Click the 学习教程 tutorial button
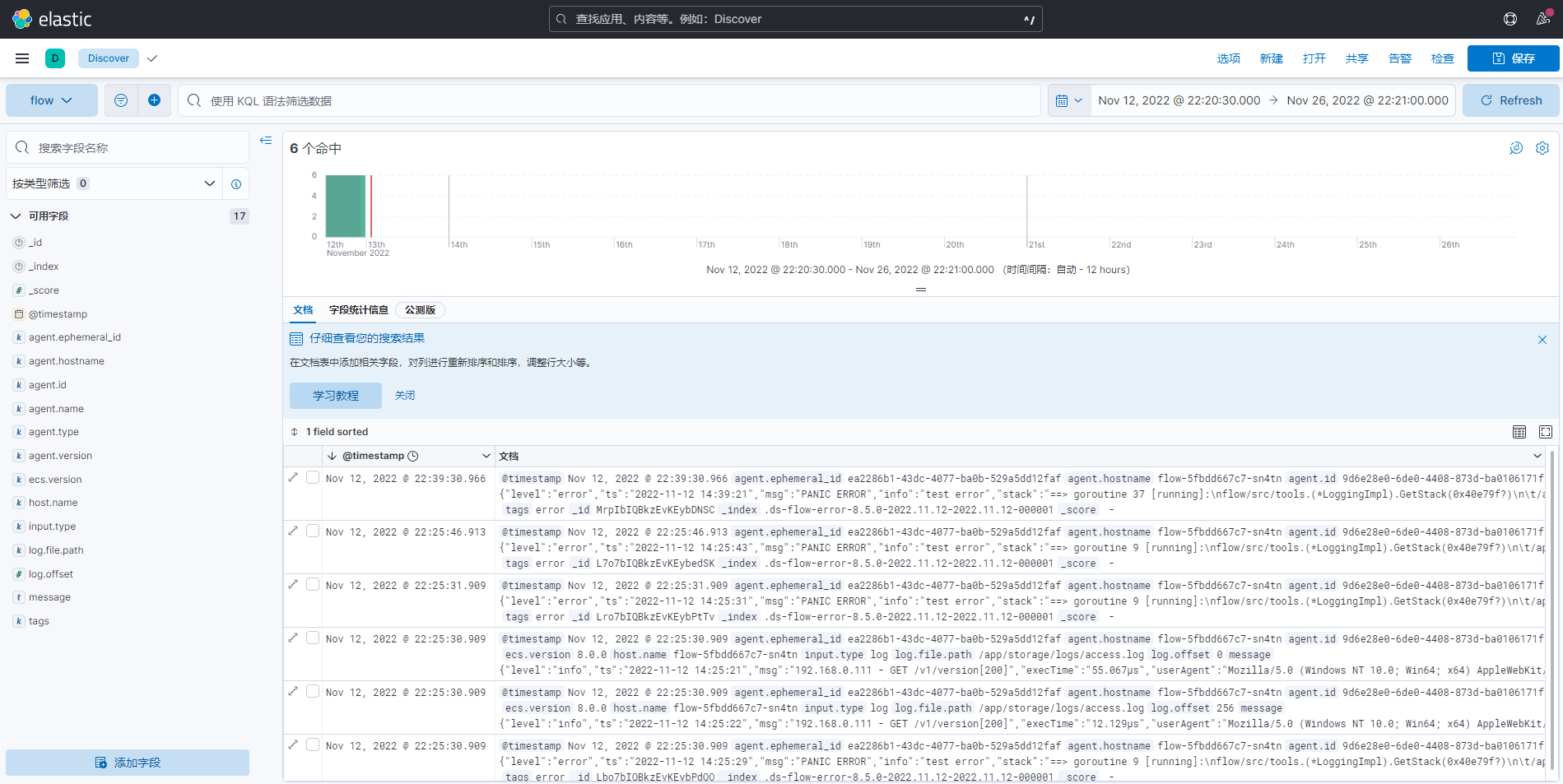This screenshot has height=784, width=1563. coord(336,396)
